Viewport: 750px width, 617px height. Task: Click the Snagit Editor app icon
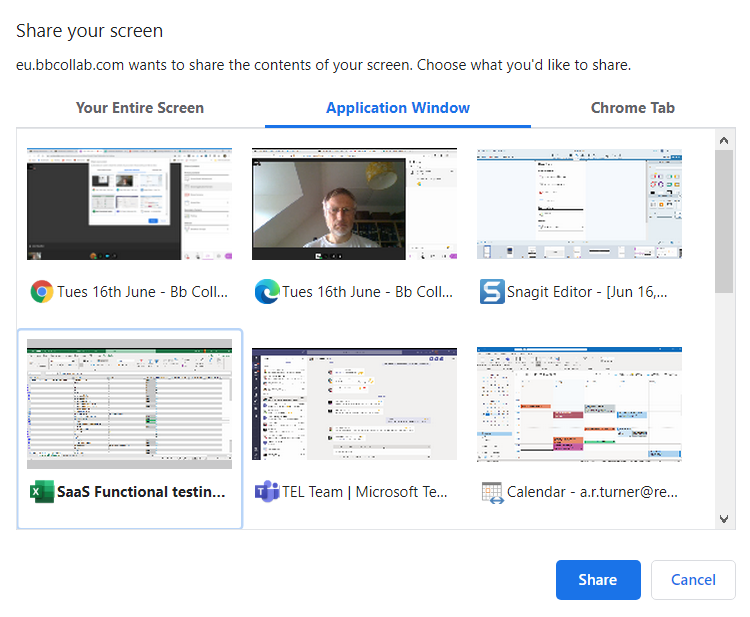(491, 292)
